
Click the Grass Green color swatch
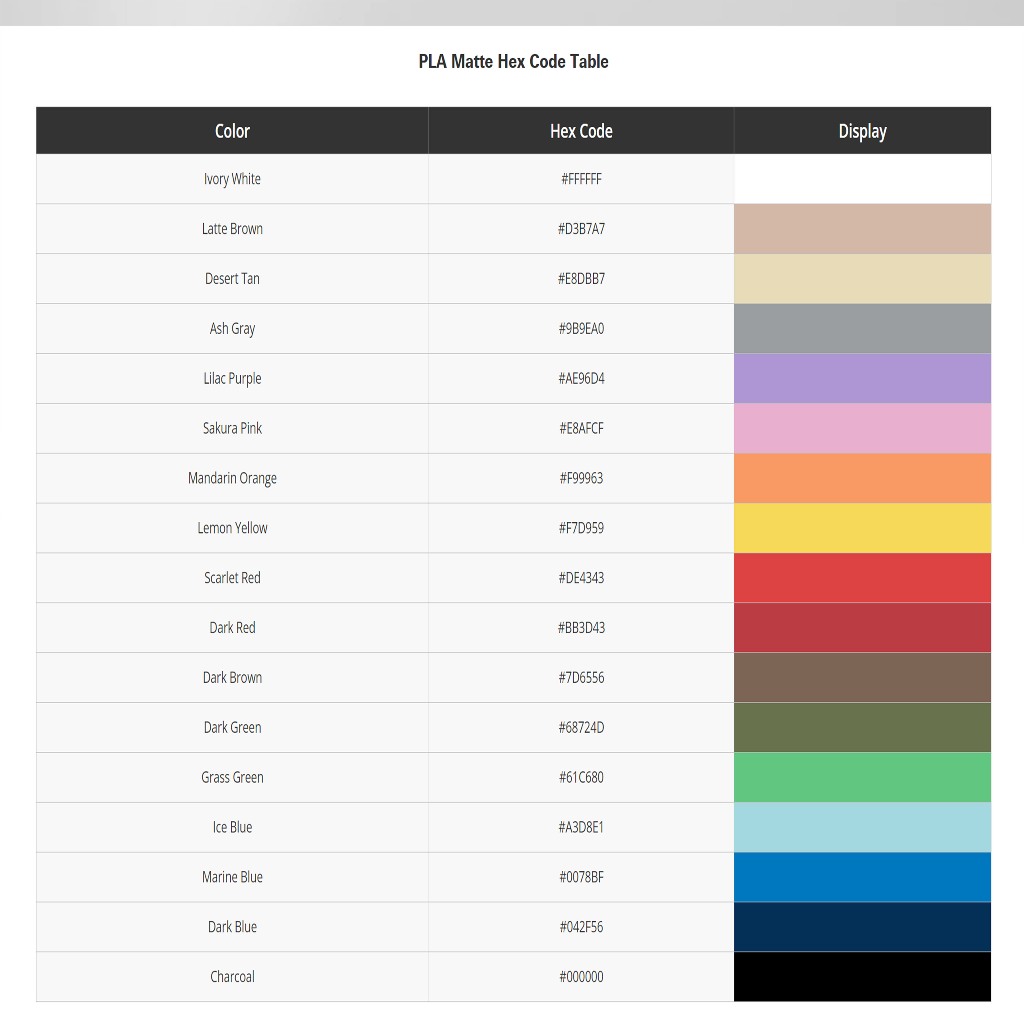862,777
